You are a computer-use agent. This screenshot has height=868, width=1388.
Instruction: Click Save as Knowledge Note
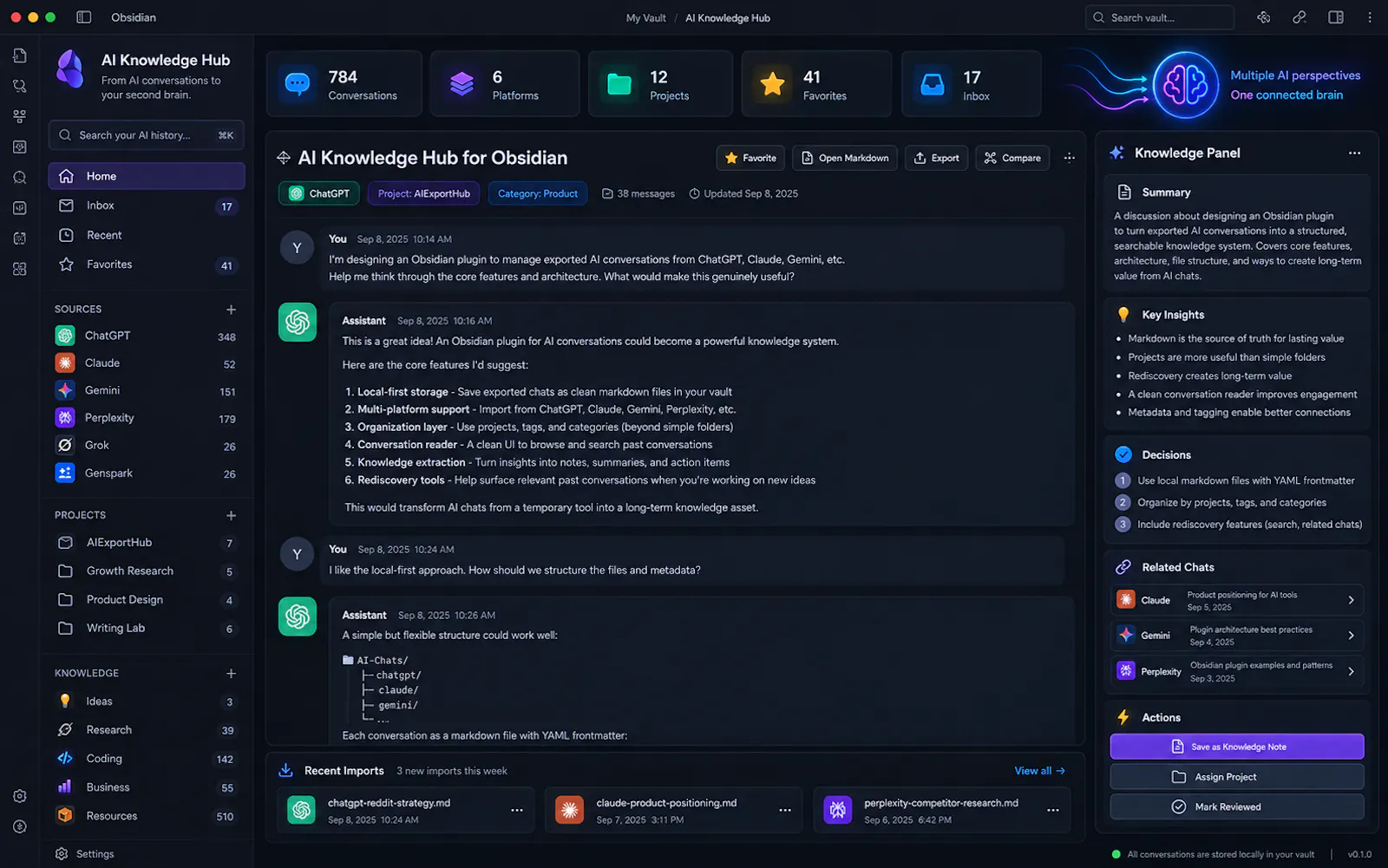point(1237,747)
